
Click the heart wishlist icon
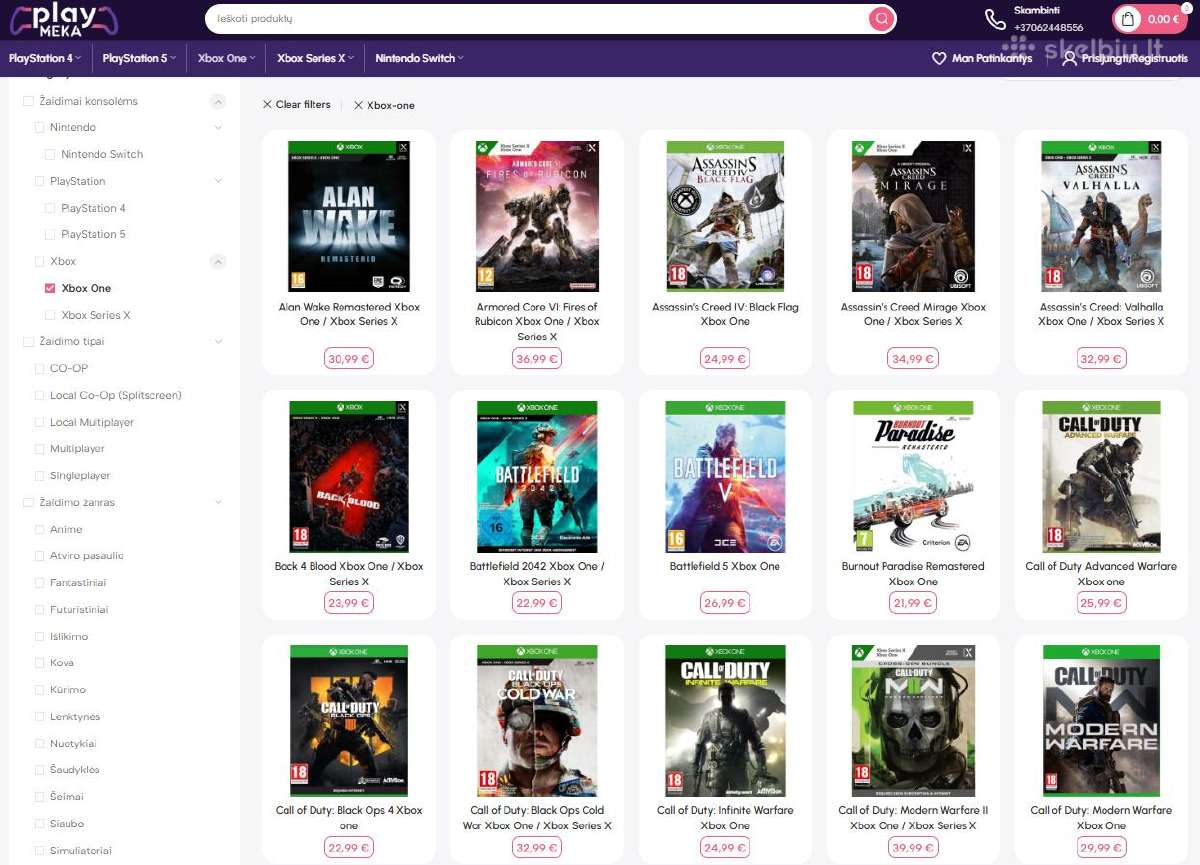coord(938,59)
